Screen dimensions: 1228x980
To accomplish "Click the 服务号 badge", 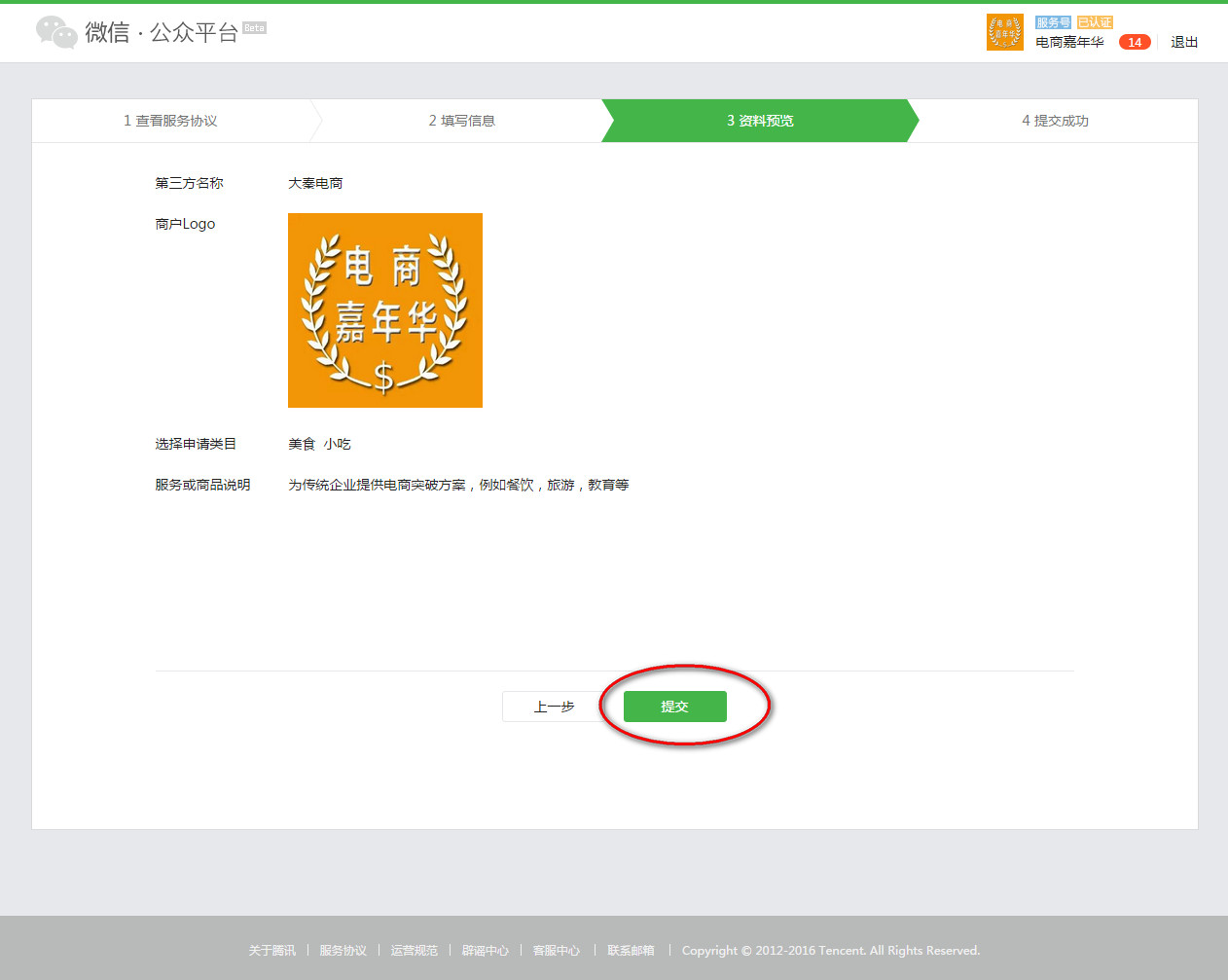I will tap(1053, 22).
